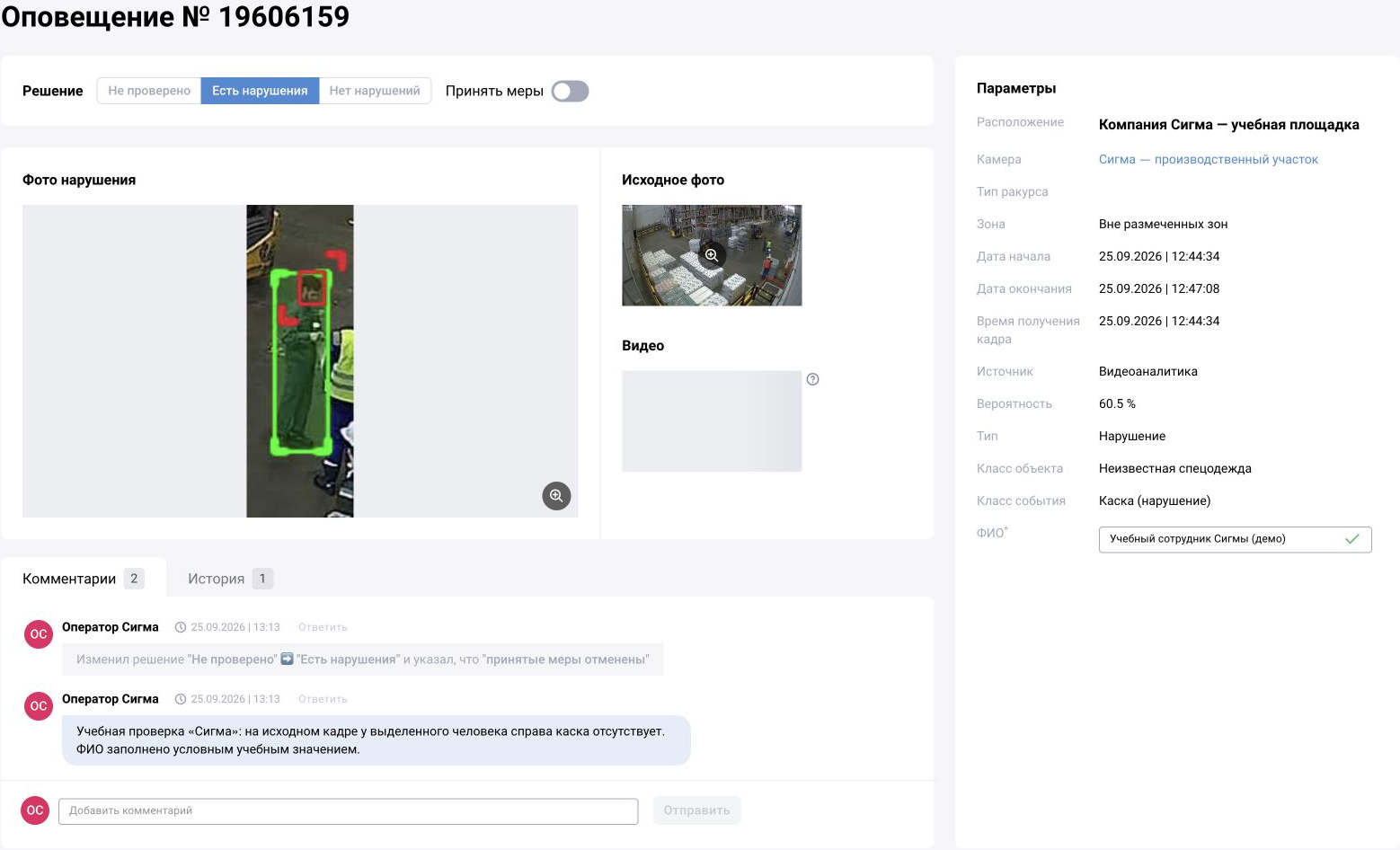Click the green checkmark in the ФИО field
This screenshot has height=850, width=1400.
click(1352, 539)
